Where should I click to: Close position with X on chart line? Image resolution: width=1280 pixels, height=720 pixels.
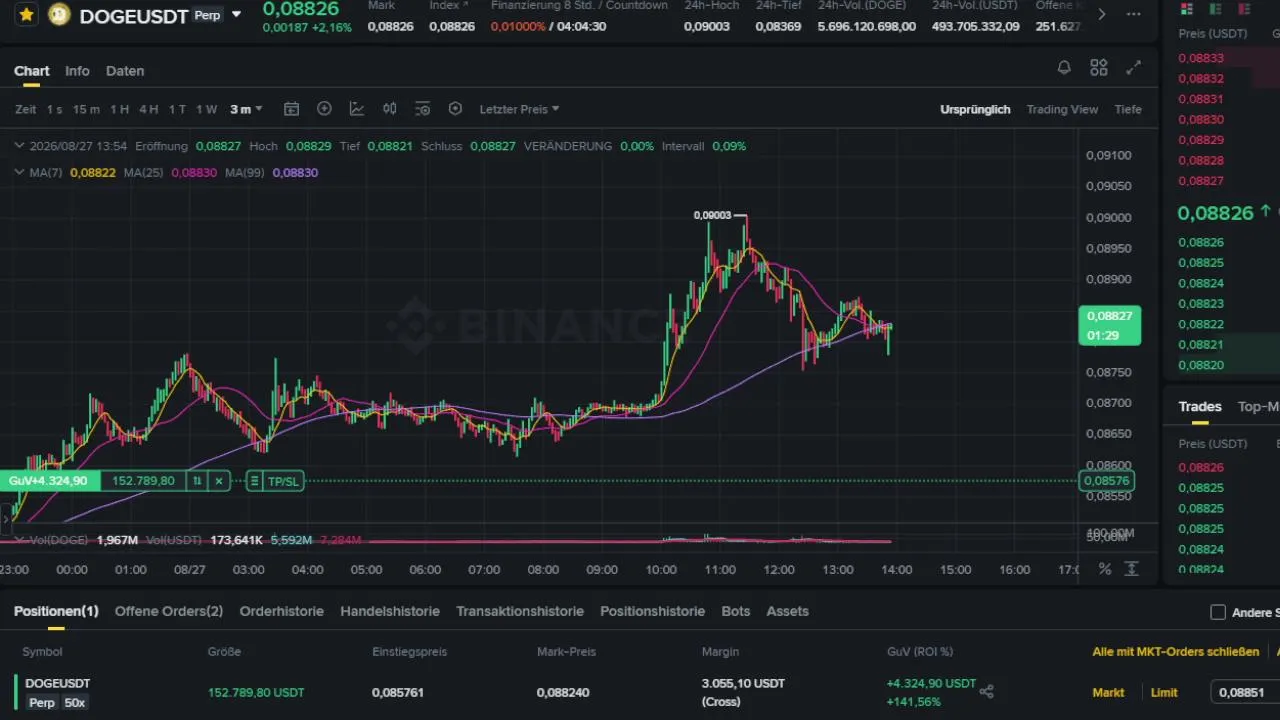coord(219,481)
